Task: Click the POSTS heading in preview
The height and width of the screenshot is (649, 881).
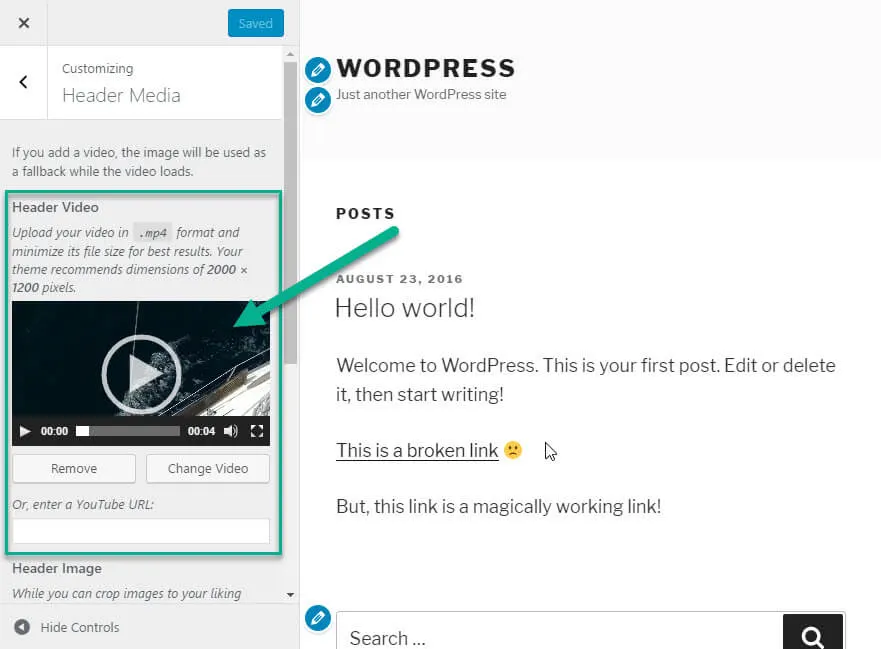Action: [365, 214]
